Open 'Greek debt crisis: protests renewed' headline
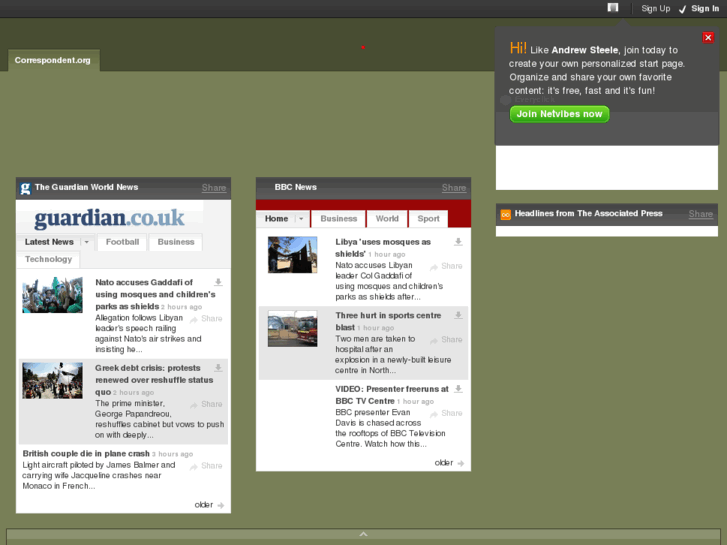 click(x=154, y=380)
